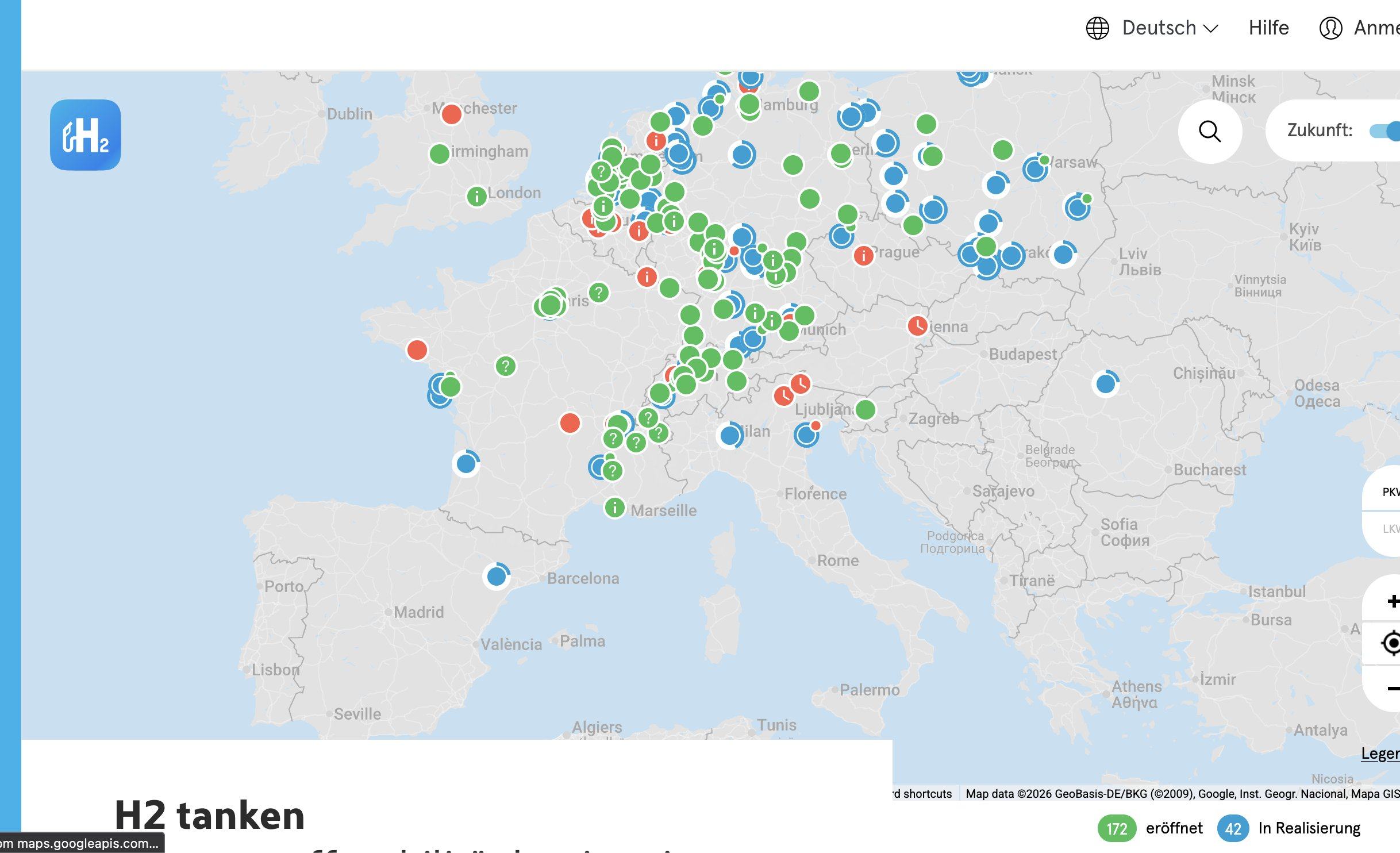Click the user account icon
Screen dimensions: 1400x853
1330,28
